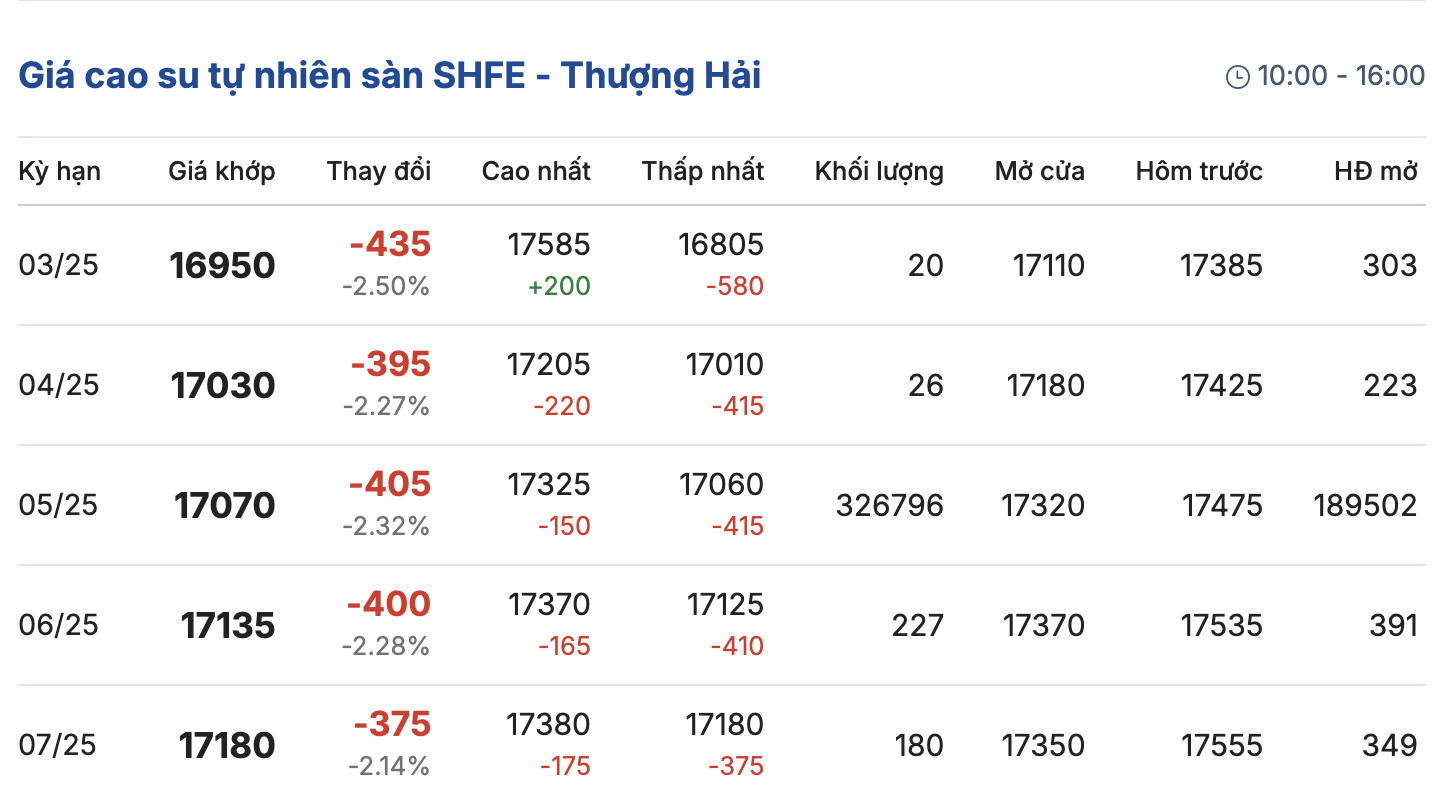The image size is (1446, 802).
Task: Click the Mở cửa column header
Action: click(x=1039, y=171)
